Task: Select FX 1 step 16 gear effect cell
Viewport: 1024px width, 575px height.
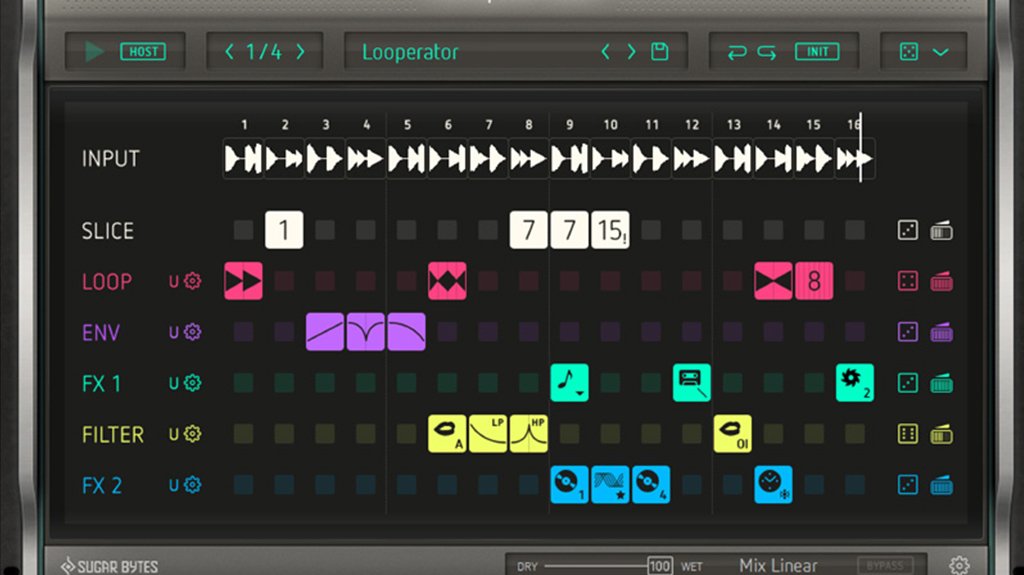Action: (x=855, y=383)
